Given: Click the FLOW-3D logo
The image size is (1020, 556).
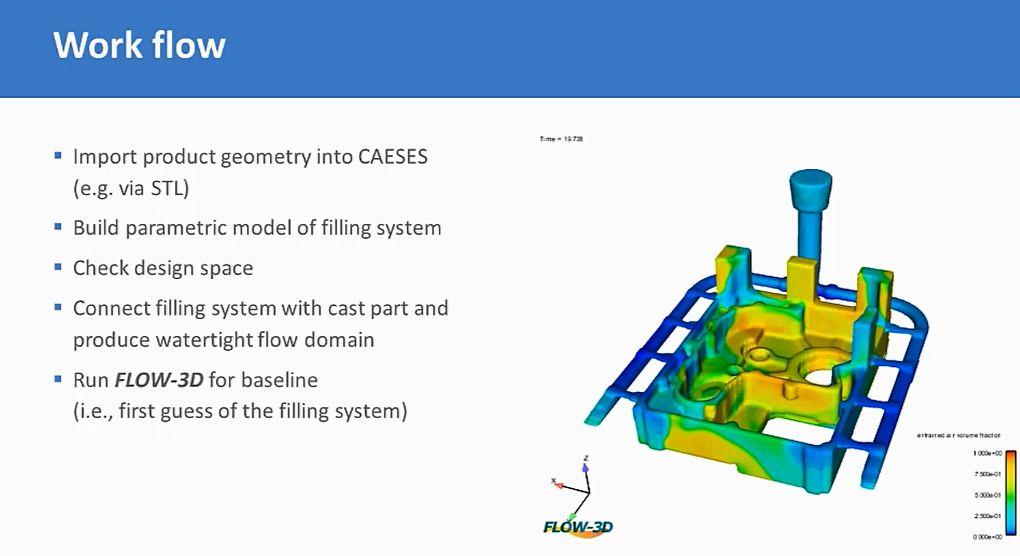Looking at the screenshot, I should (x=578, y=526).
